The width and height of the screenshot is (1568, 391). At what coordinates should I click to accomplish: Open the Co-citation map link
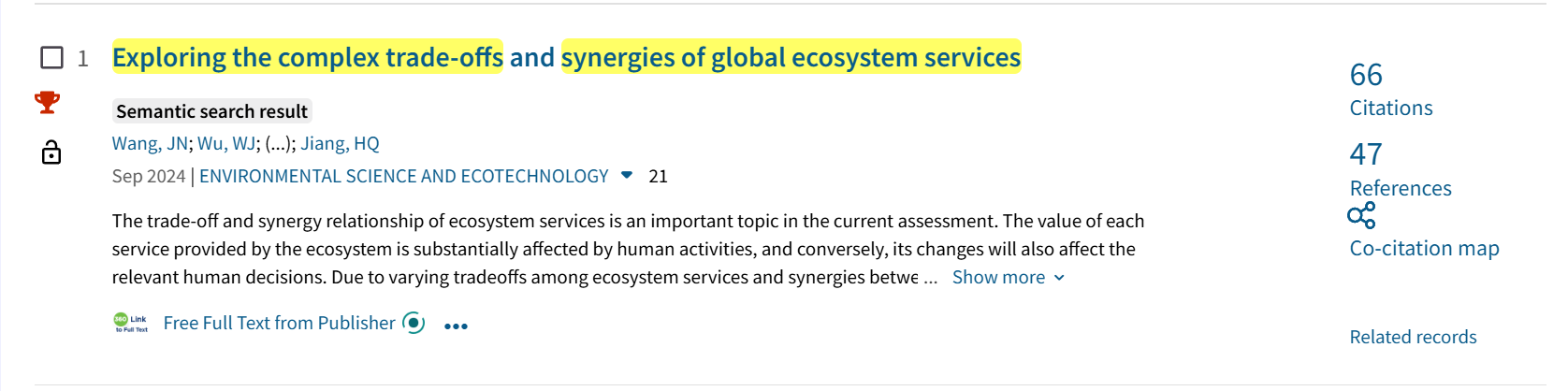pyautogui.click(x=1424, y=248)
